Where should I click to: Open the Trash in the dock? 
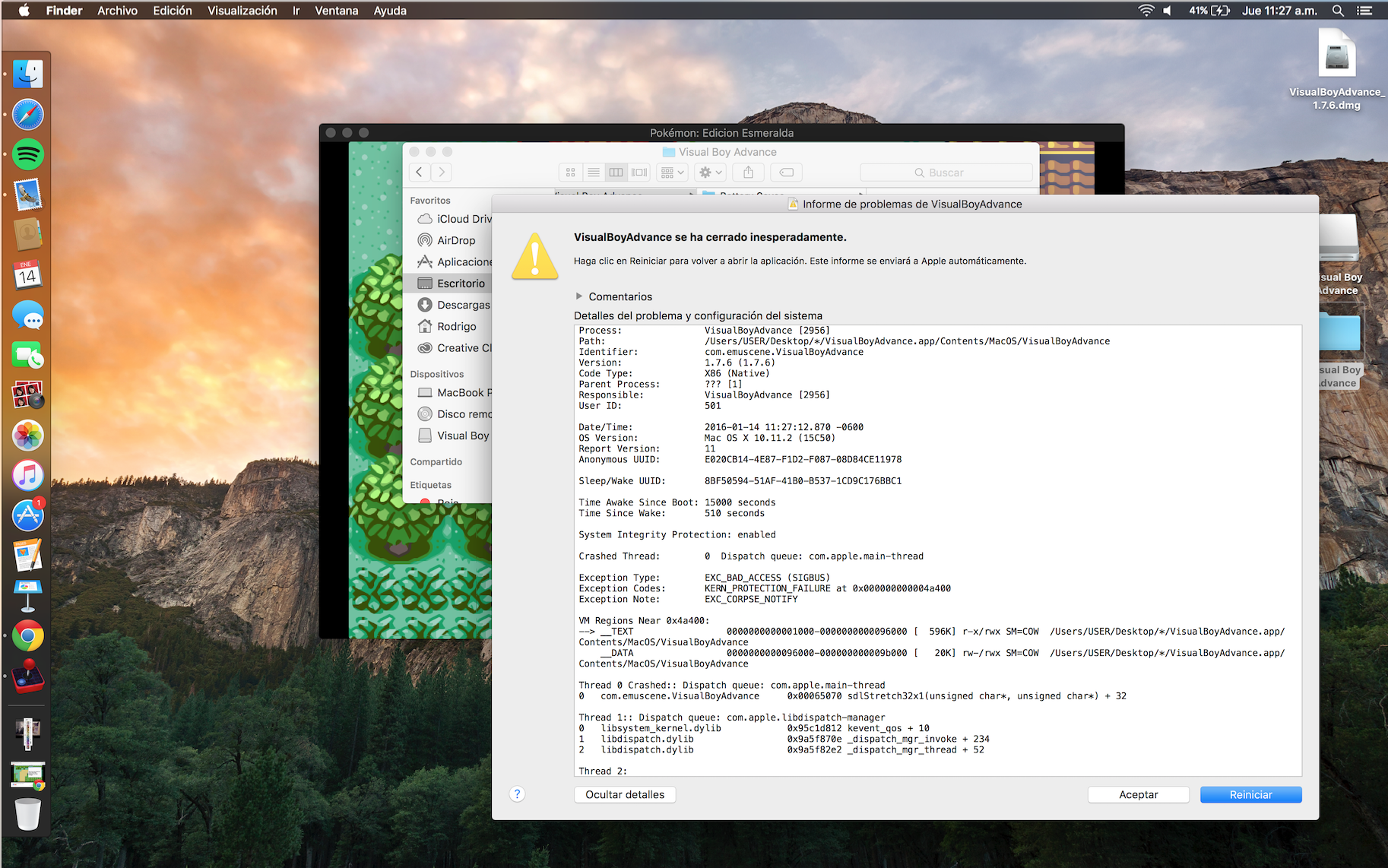point(27,814)
